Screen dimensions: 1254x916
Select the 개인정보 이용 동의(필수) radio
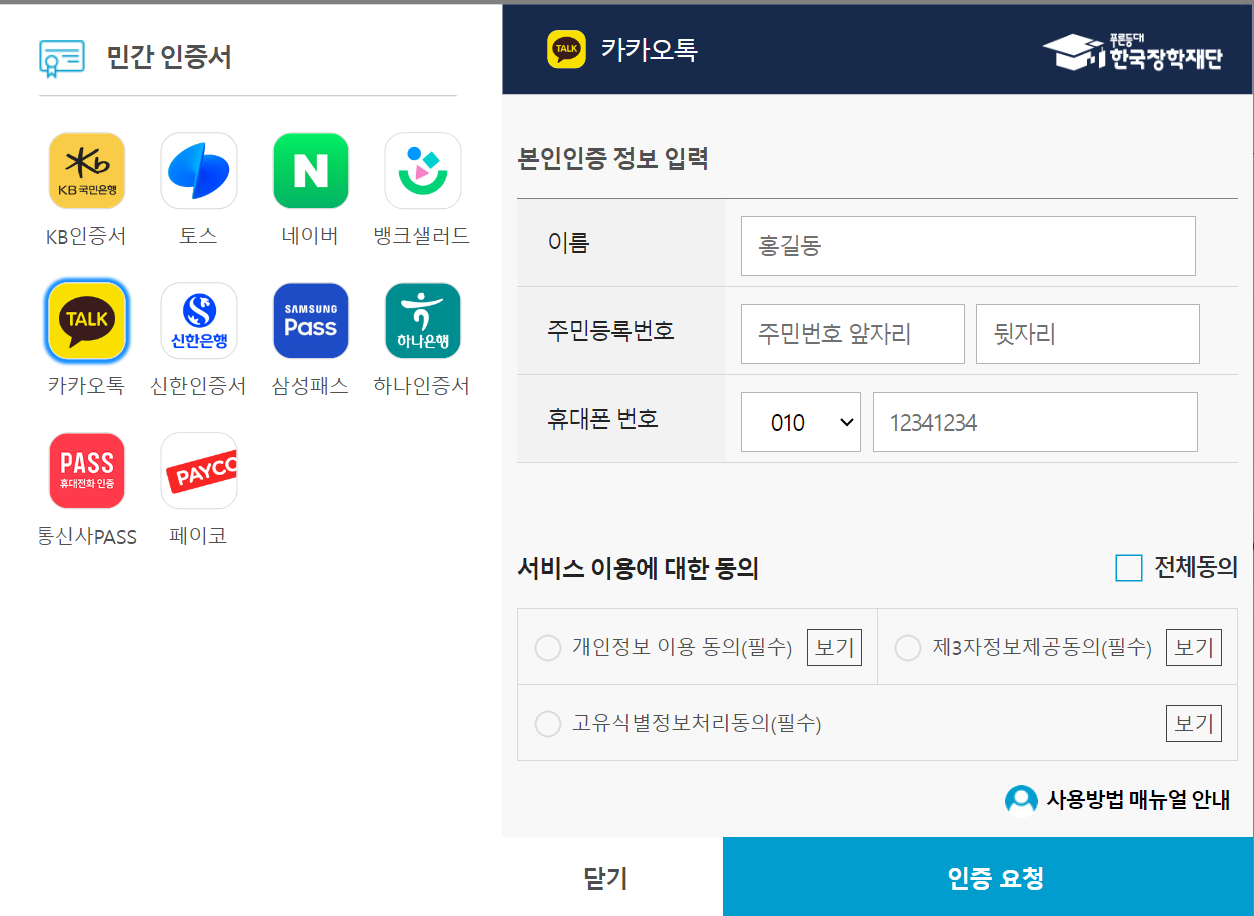[x=548, y=648]
